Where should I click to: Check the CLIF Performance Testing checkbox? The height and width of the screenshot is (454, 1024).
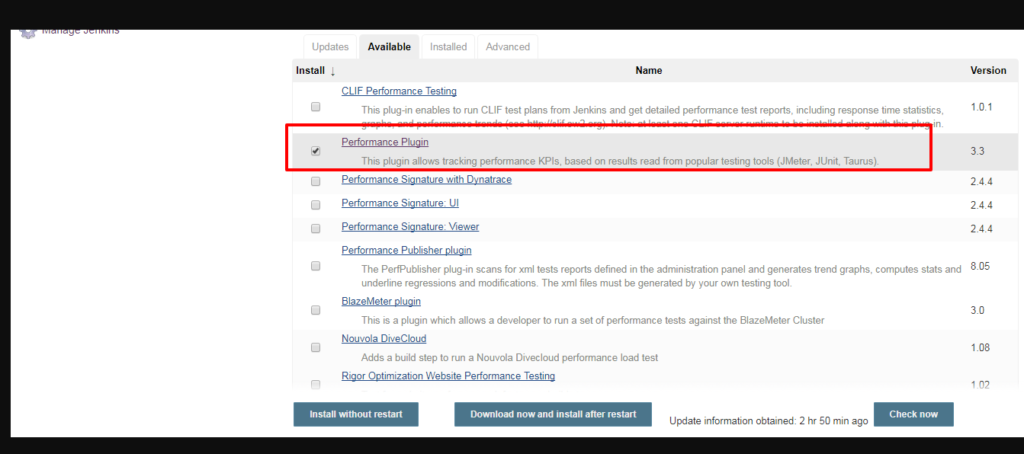tap(315, 106)
